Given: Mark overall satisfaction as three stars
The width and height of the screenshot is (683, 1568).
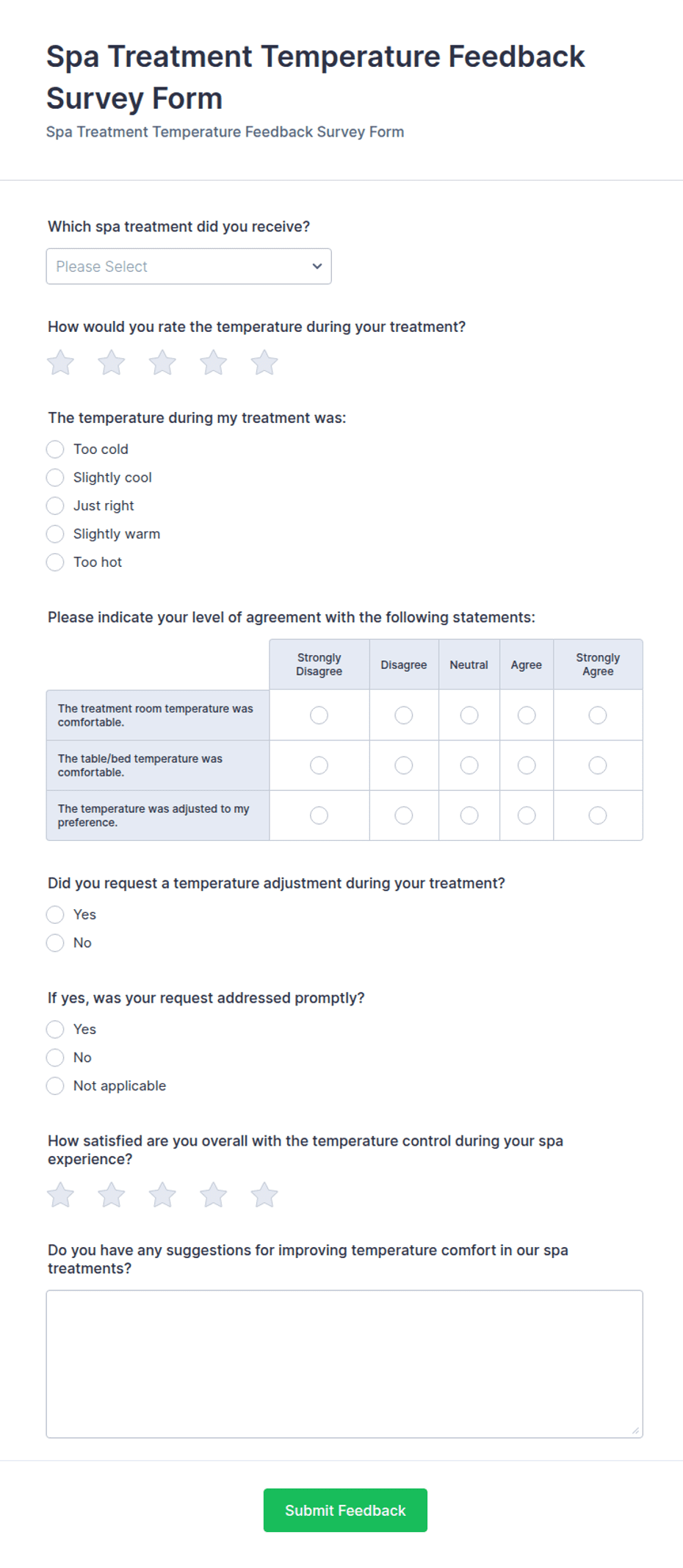Looking at the screenshot, I should 162,1195.
